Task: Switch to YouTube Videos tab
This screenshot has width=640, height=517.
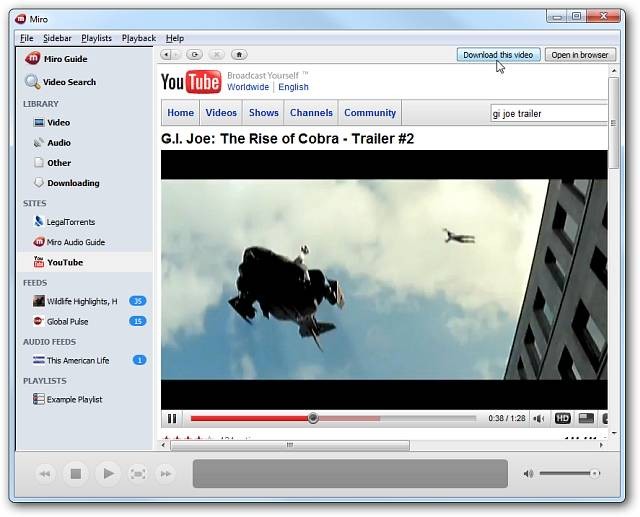Action: pyautogui.click(x=221, y=113)
